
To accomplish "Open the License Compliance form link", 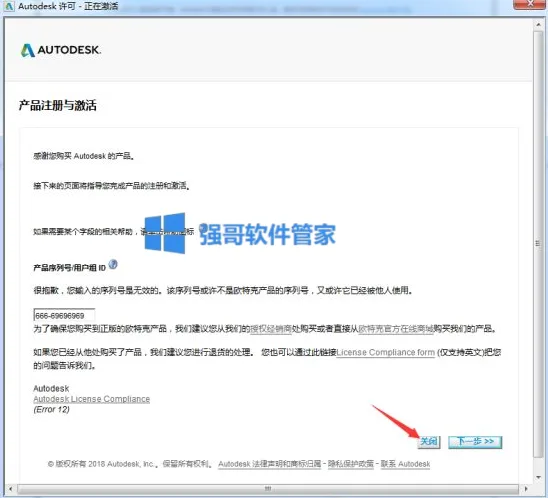I will pyautogui.click(x=386, y=352).
